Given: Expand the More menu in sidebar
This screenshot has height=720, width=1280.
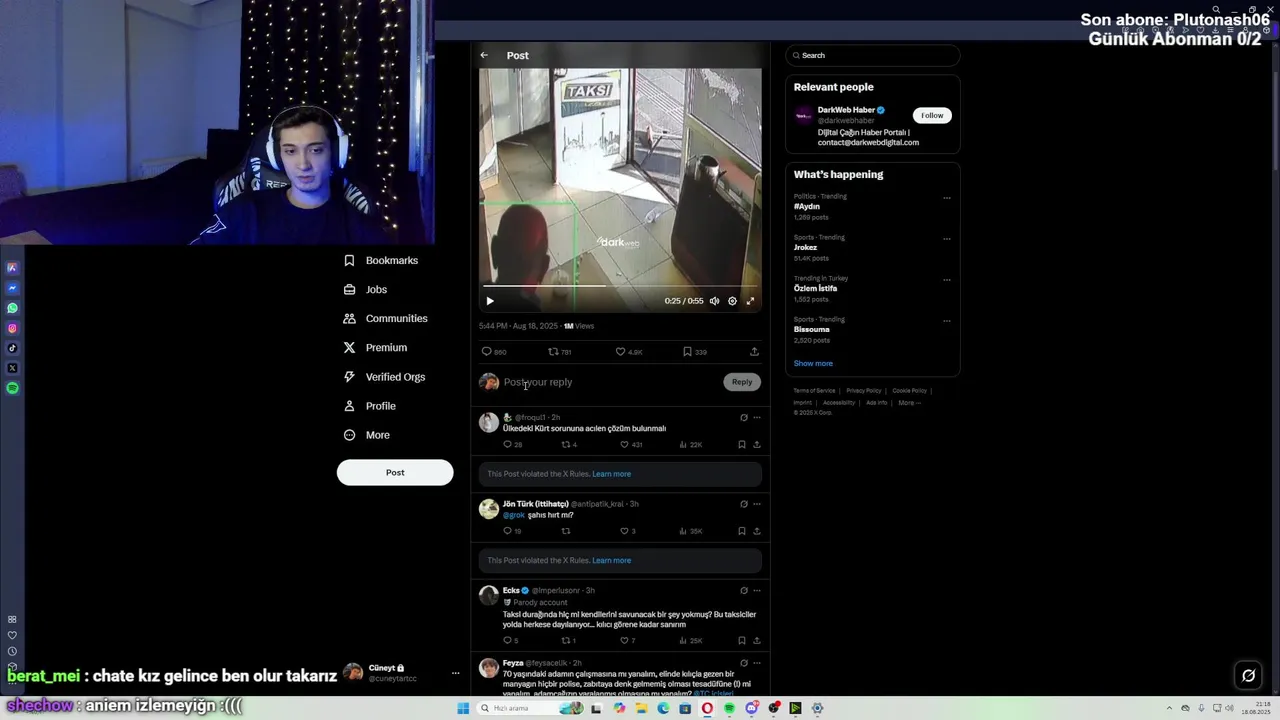Looking at the screenshot, I should click(366, 435).
